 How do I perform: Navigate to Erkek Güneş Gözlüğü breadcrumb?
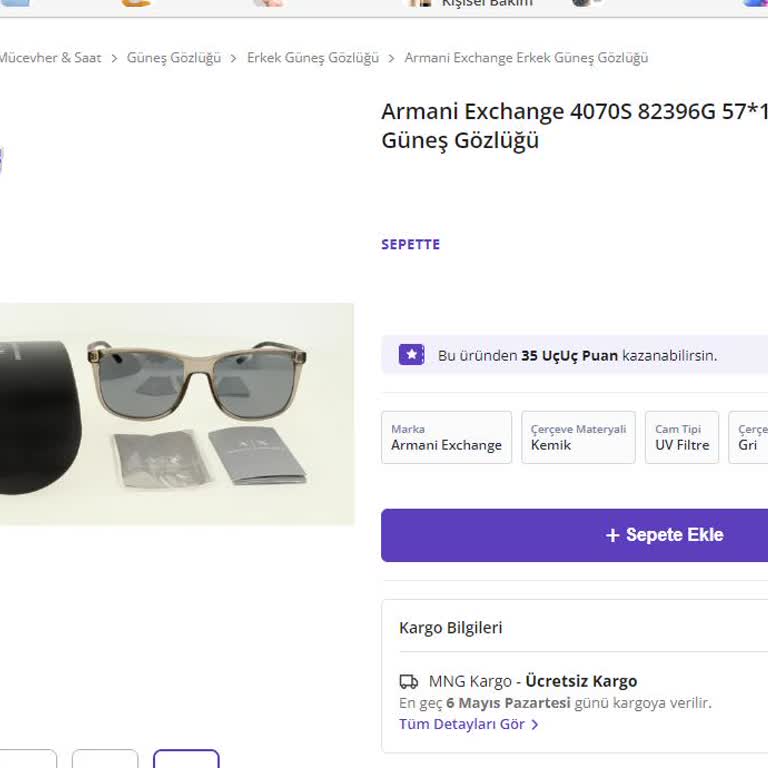(312, 58)
